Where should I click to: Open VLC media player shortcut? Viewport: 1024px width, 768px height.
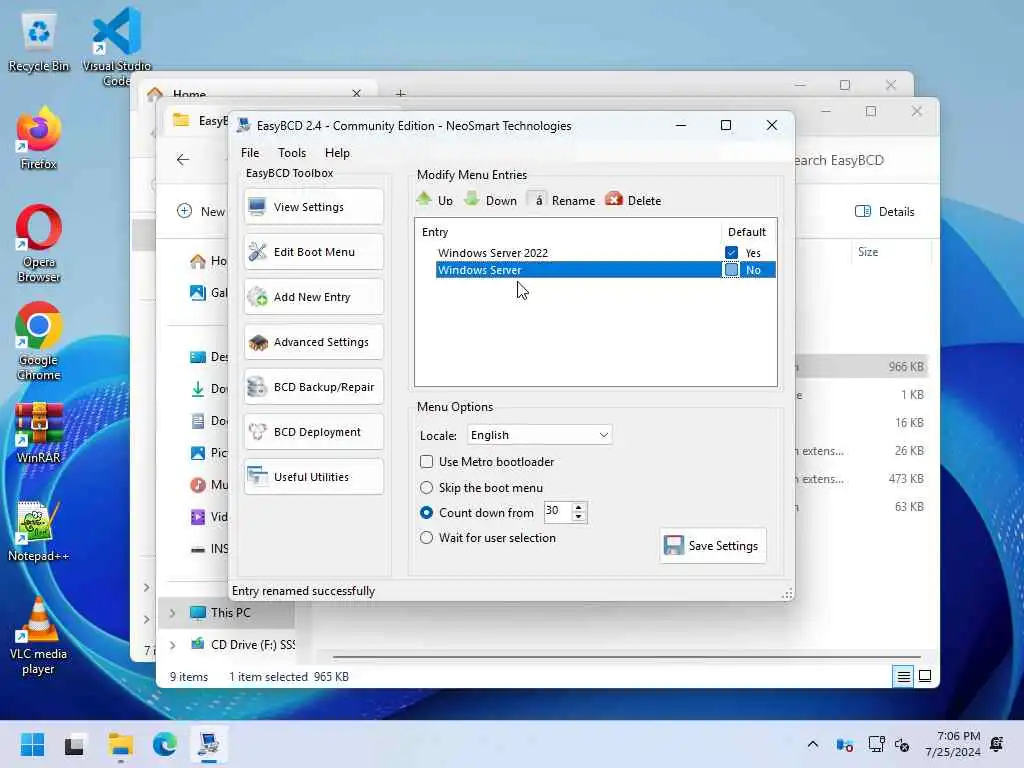38,636
